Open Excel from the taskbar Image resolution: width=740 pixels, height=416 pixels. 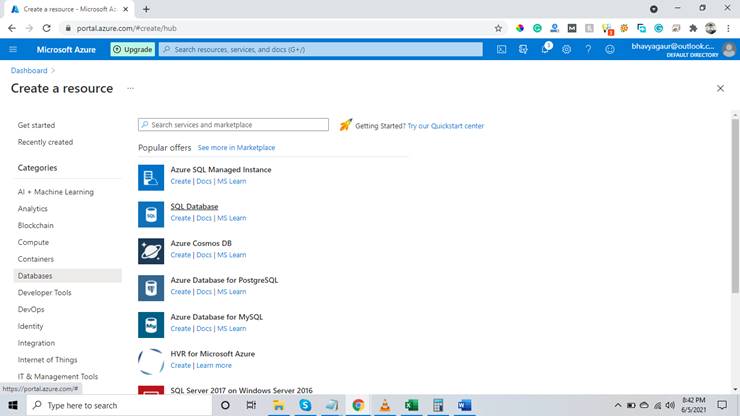tap(412, 405)
